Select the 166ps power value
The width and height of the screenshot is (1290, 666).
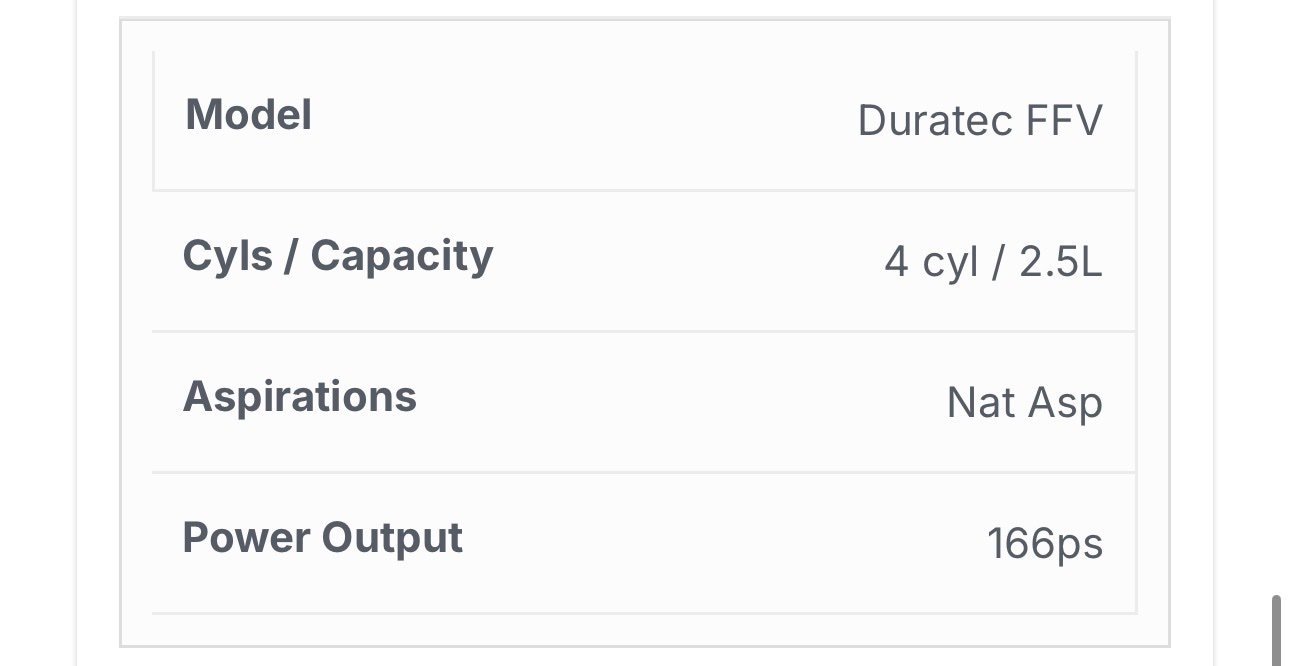1044,544
